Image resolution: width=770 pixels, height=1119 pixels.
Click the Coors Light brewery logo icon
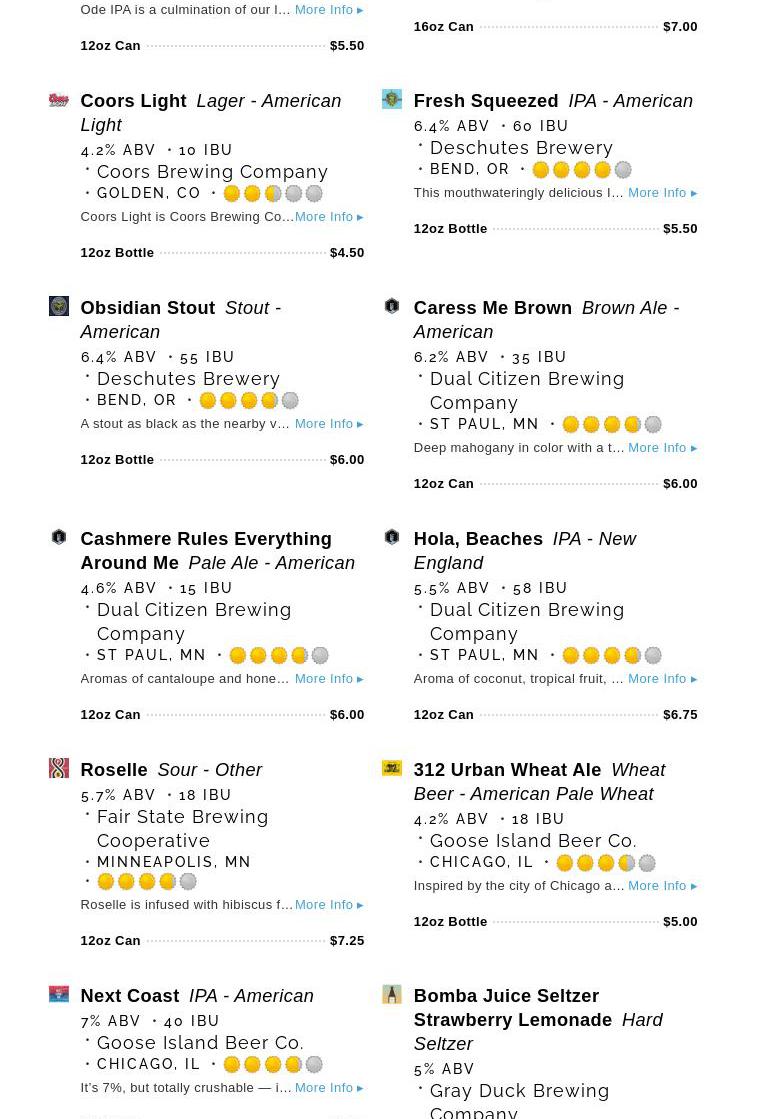click(x=59, y=100)
